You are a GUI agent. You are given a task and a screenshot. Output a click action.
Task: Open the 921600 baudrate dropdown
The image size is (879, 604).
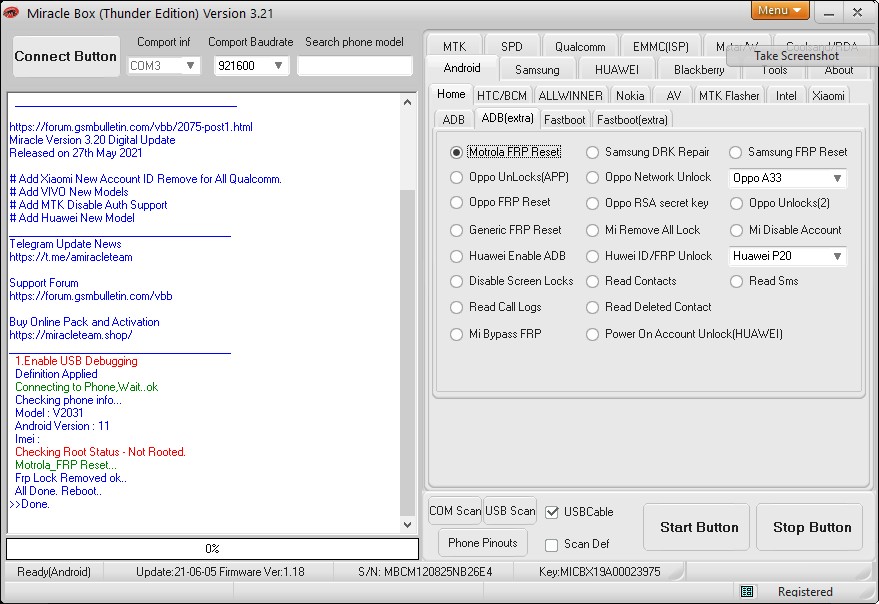click(251, 66)
